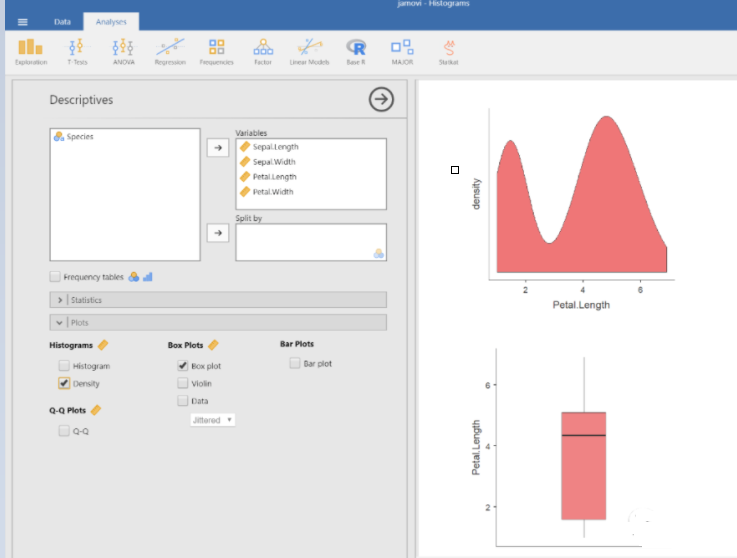Tick the Frequency tables checkbox
The image size is (737, 558).
[55, 277]
